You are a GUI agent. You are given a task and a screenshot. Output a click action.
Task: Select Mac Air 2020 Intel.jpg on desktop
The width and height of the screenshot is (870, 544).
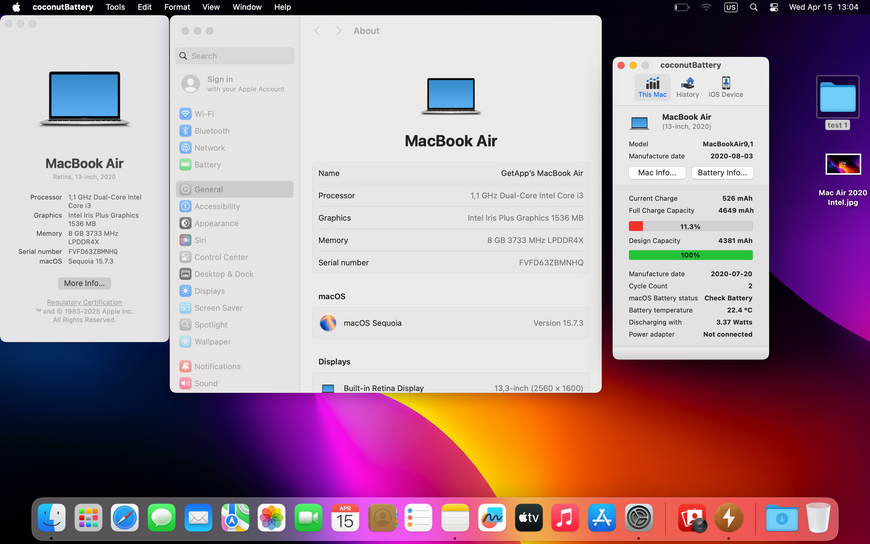tap(843, 180)
